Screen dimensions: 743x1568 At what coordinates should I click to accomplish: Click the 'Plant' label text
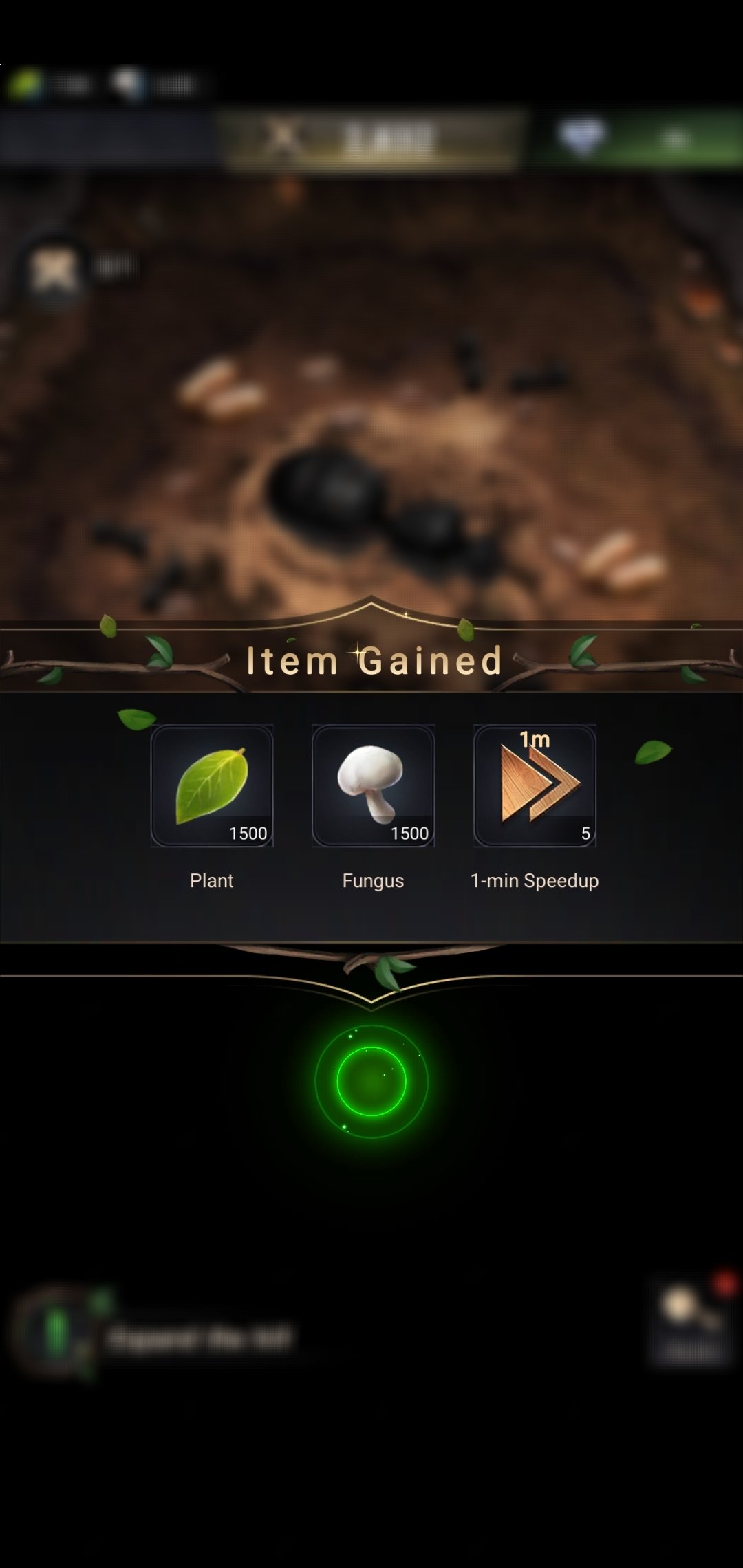tap(212, 880)
